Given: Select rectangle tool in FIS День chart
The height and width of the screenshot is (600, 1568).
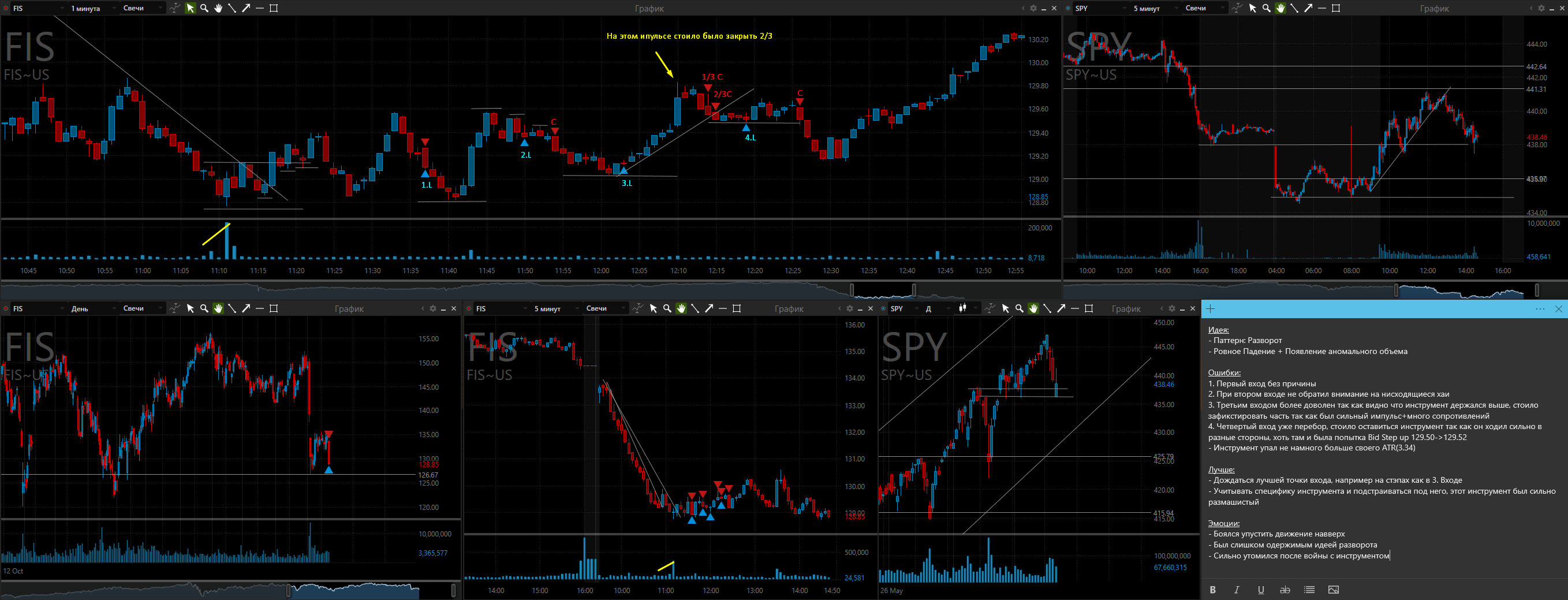Looking at the screenshot, I should coord(274,308).
